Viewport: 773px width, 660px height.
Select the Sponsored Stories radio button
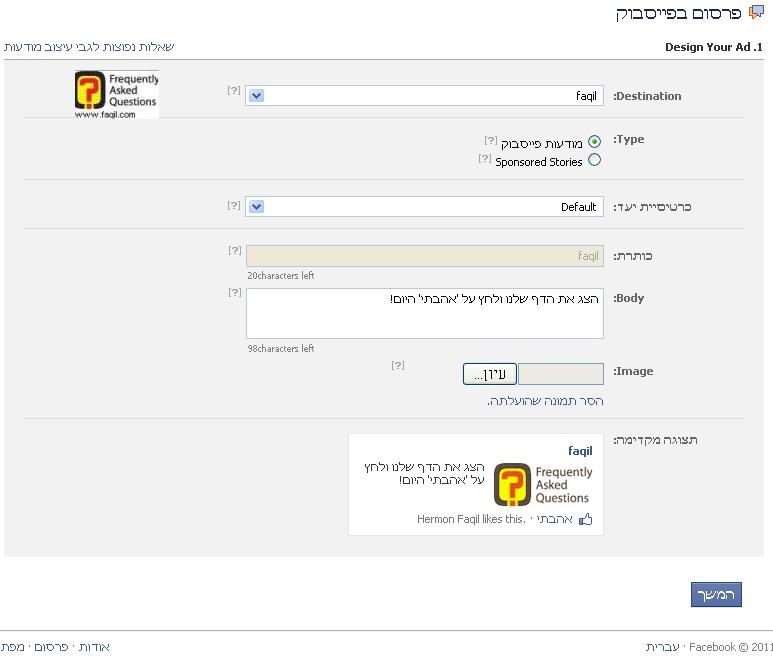pyautogui.click(x=595, y=160)
